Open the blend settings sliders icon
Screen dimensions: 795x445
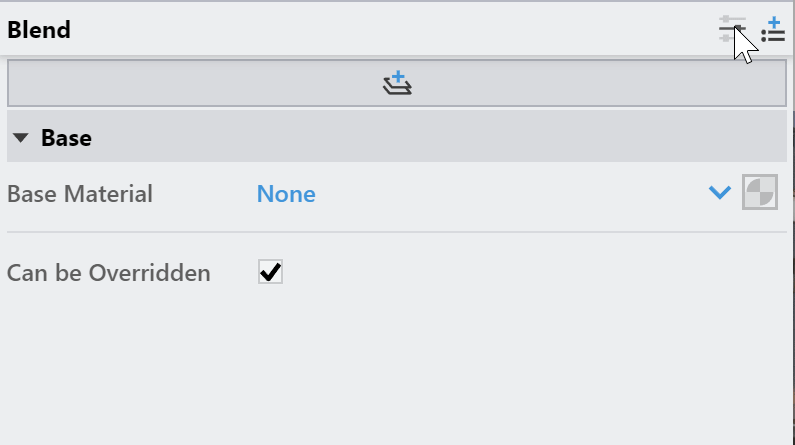732,29
